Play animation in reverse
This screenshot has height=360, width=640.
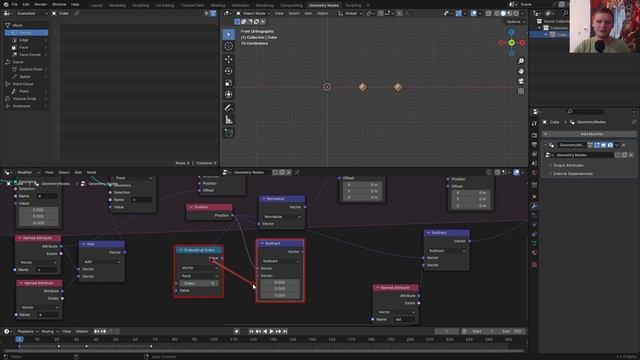tap(265, 331)
